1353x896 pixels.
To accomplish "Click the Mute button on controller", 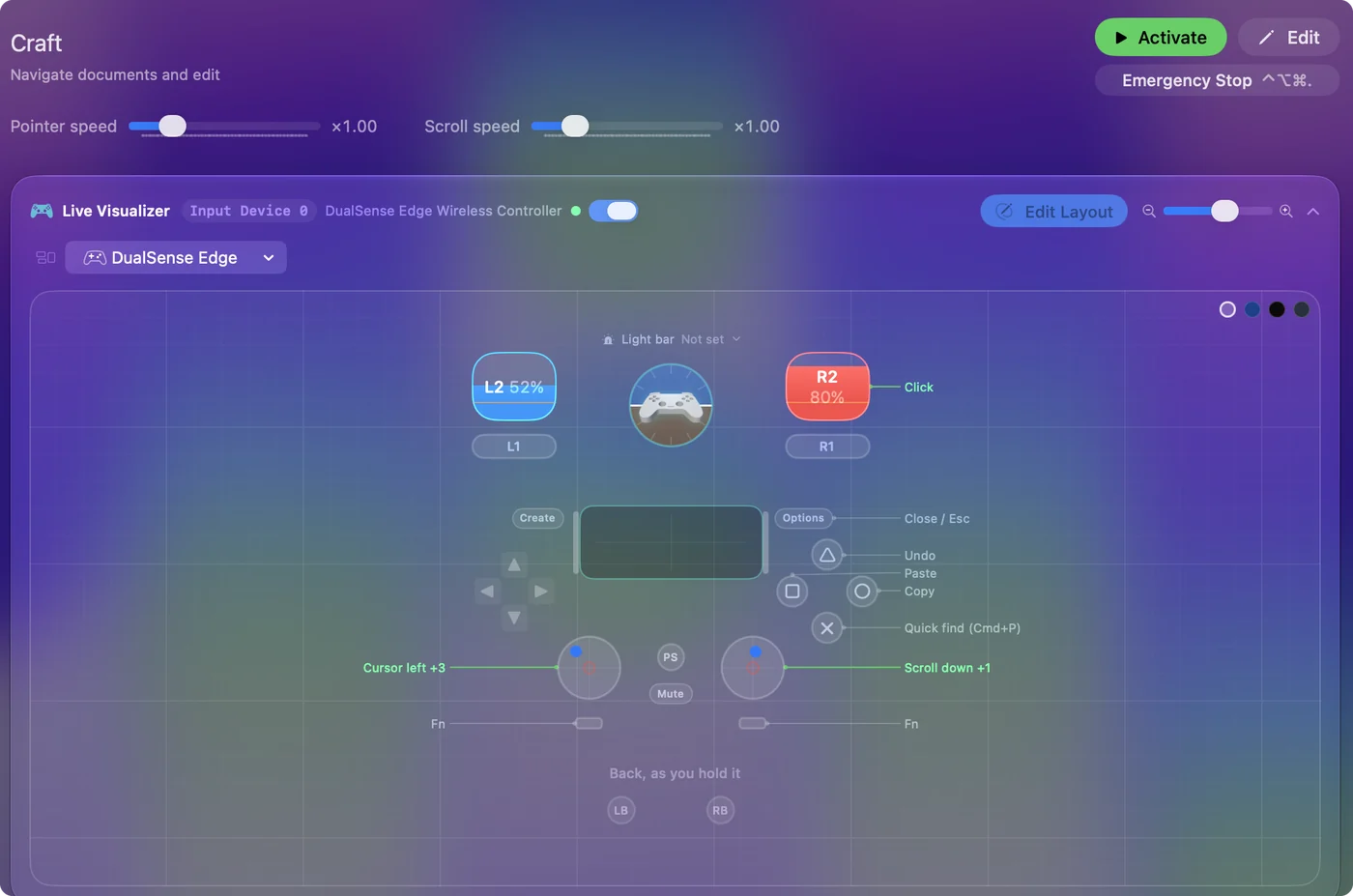I will point(671,694).
